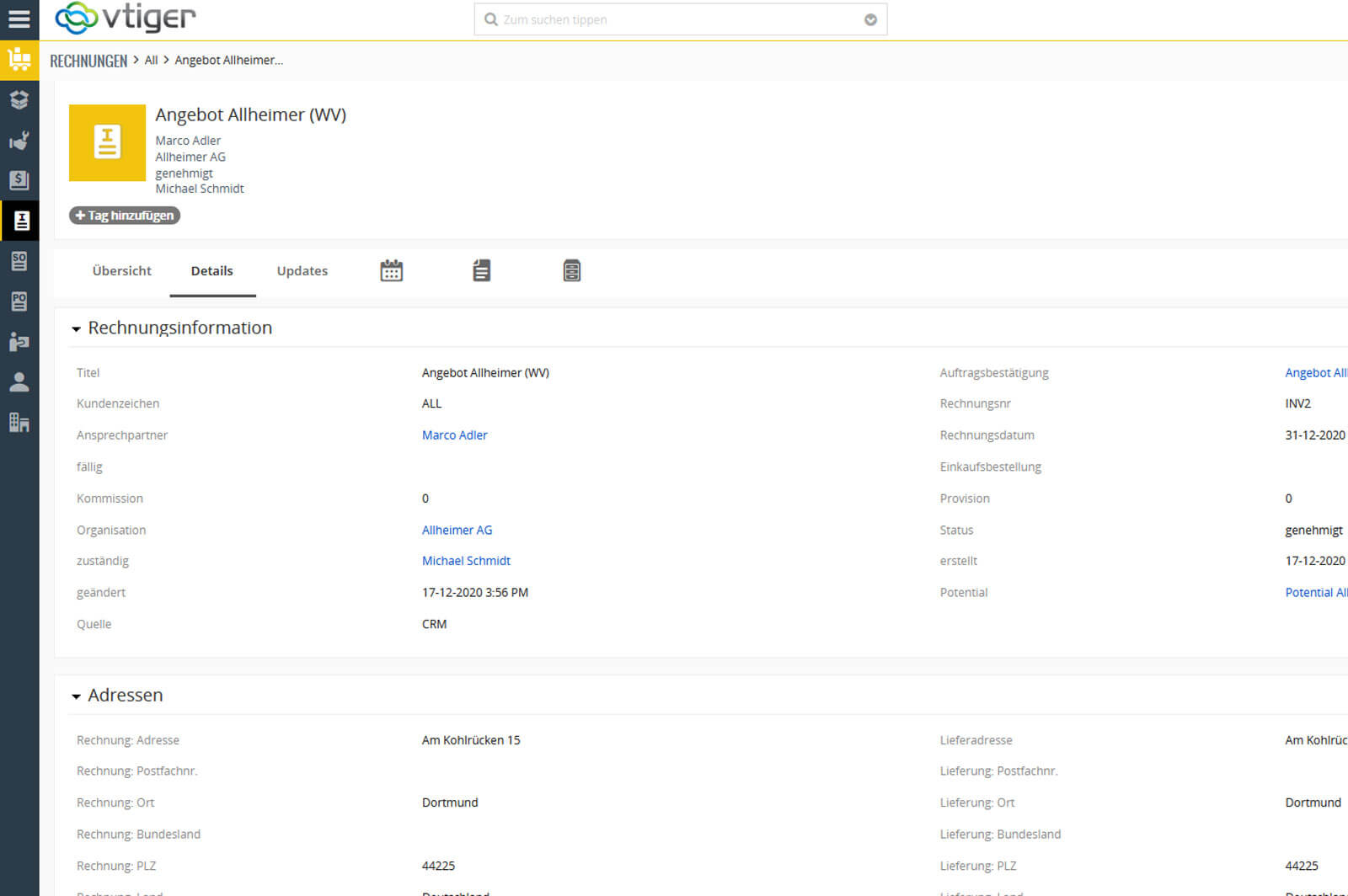
Task: Switch to the Updates tab
Action: 302,271
